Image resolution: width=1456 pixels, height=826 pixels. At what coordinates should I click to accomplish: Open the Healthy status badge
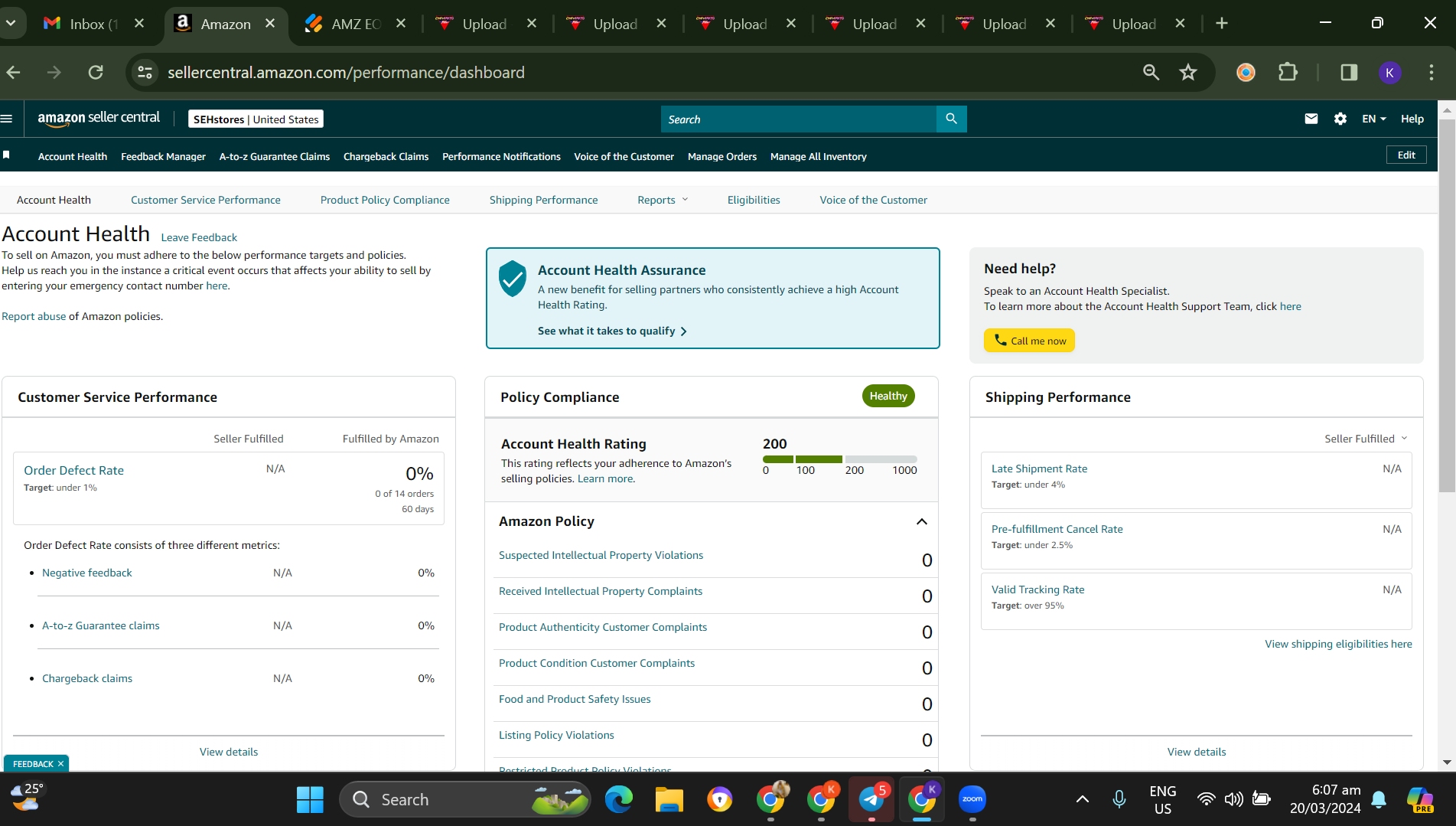888,396
